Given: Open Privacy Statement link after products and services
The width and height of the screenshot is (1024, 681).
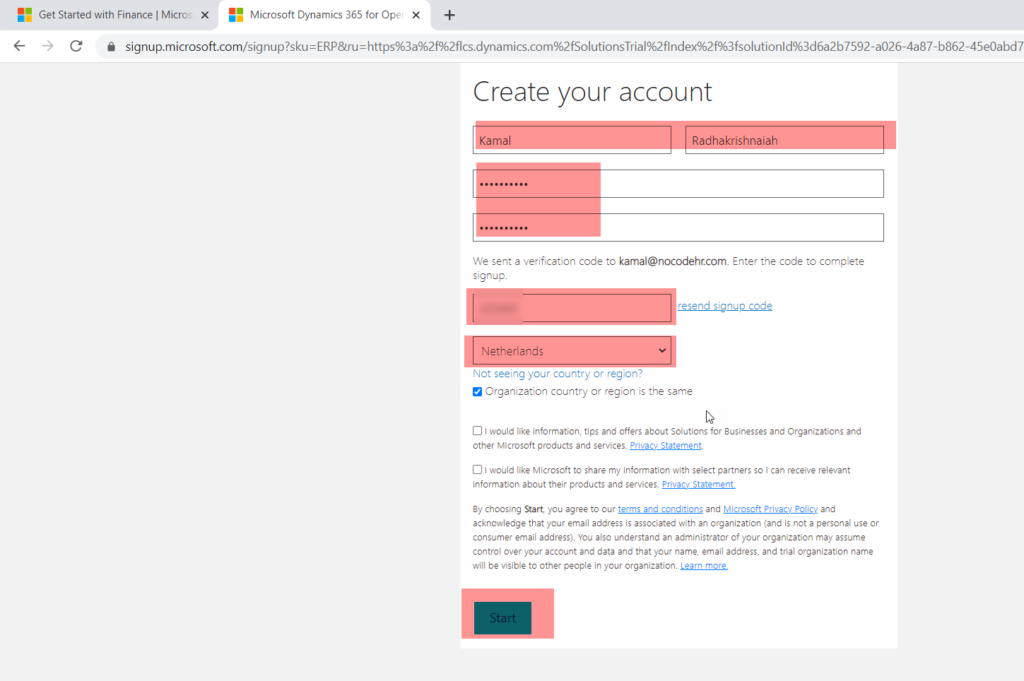Looking at the screenshot, I should click(x=665, y=445).
